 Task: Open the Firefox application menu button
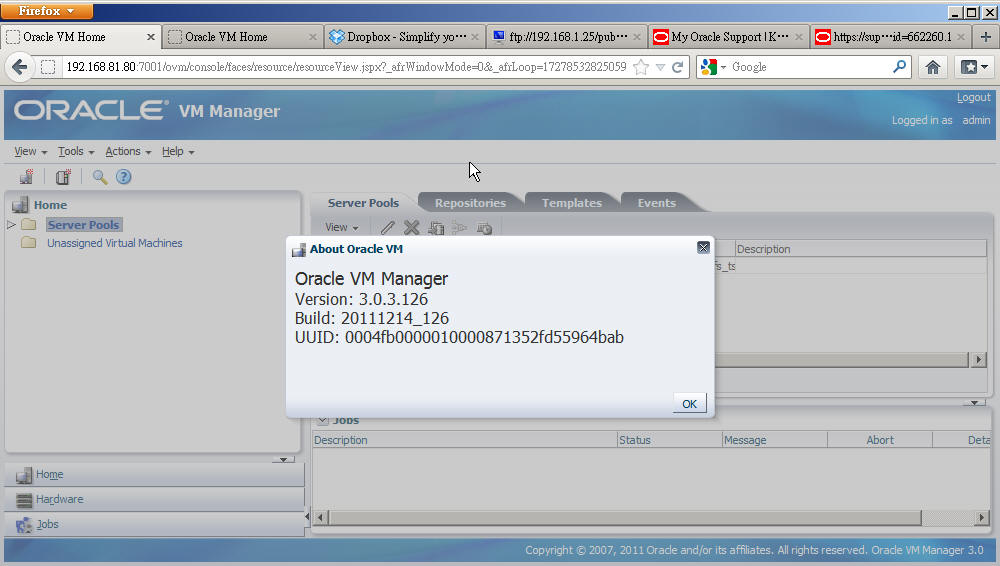coord(47,11)
